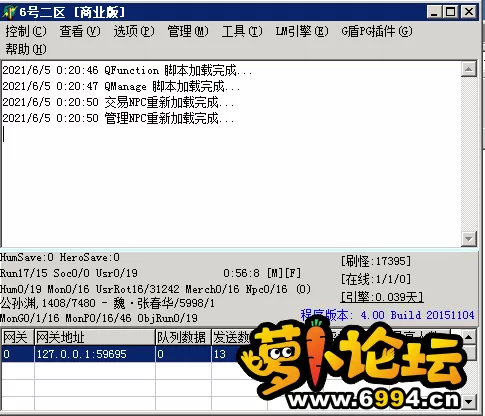Click the QFunction 脚本加载完成 log line
The width and height of the screenshot is (485, 416).
pos(127,70)
